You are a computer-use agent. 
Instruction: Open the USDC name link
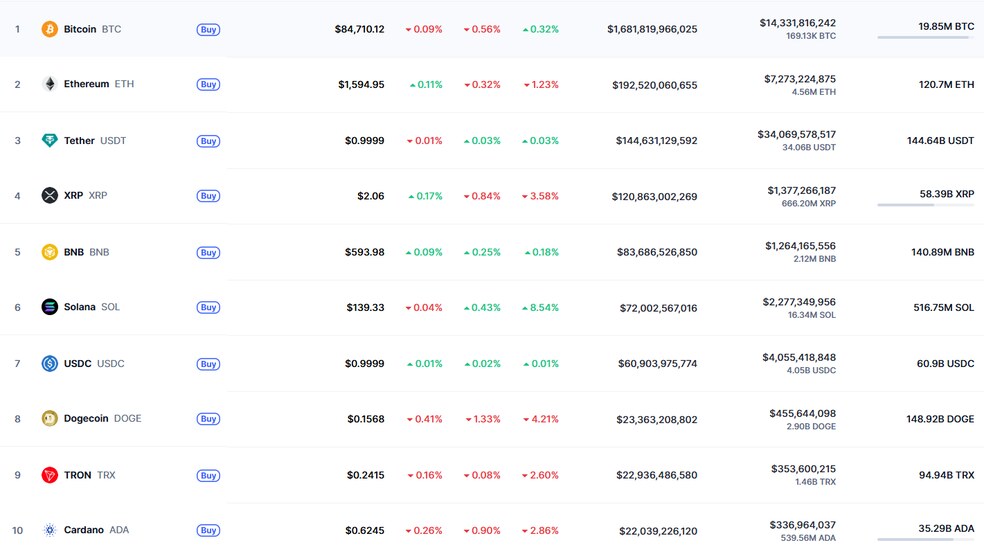tap(94, 363)
